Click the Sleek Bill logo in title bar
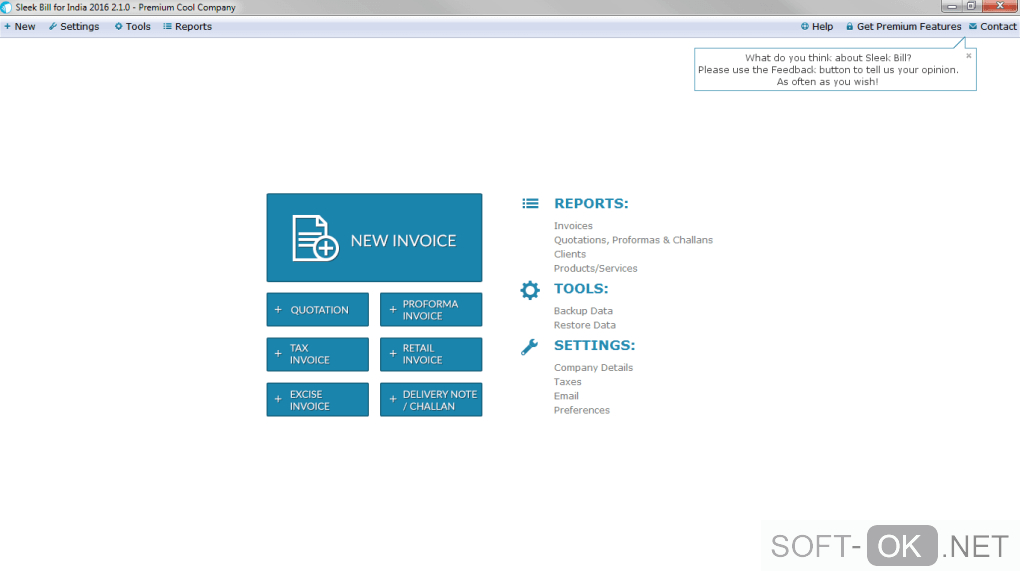 (7, 8)
